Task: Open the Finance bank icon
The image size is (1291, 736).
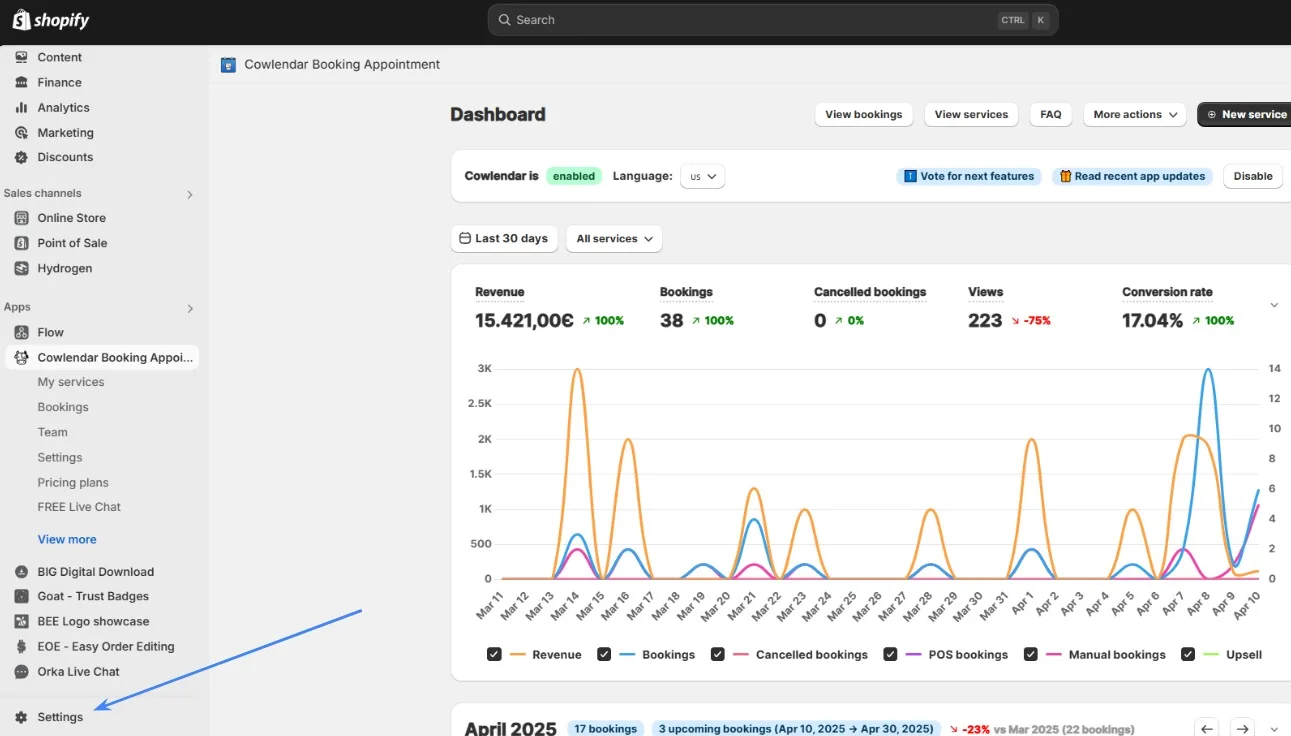Action: [x=21, y=82]
